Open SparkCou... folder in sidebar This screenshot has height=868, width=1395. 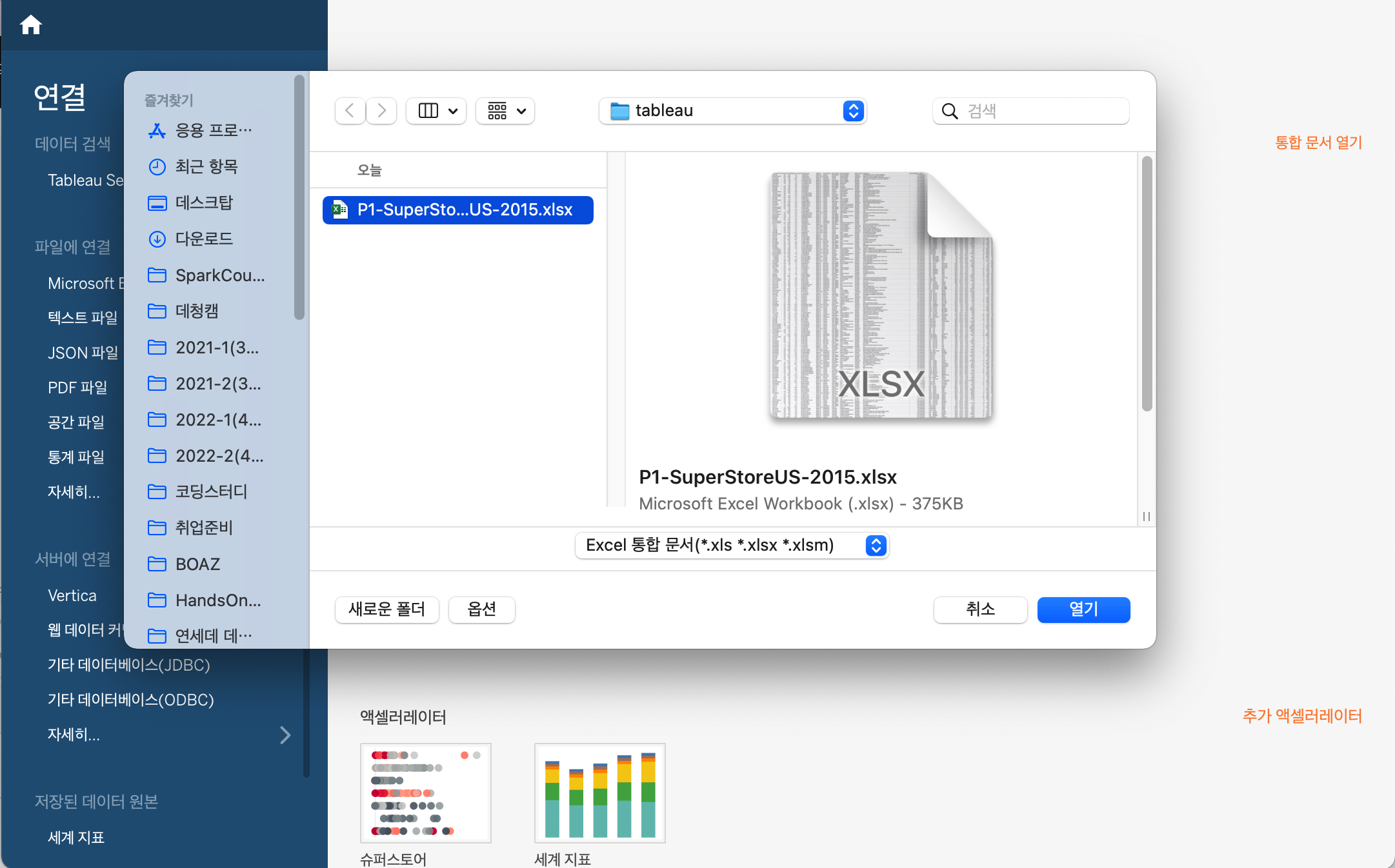[206, 275]
